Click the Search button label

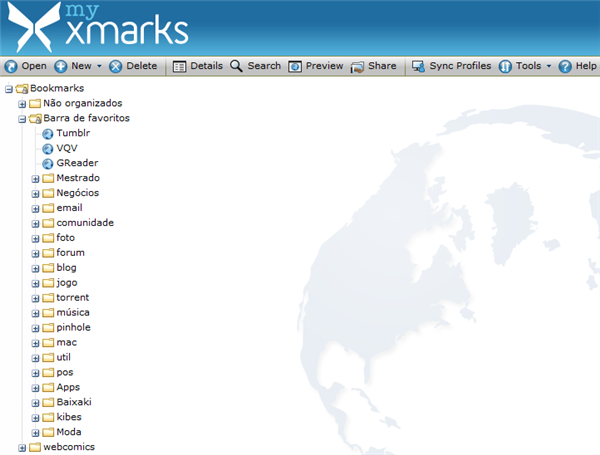264,66
